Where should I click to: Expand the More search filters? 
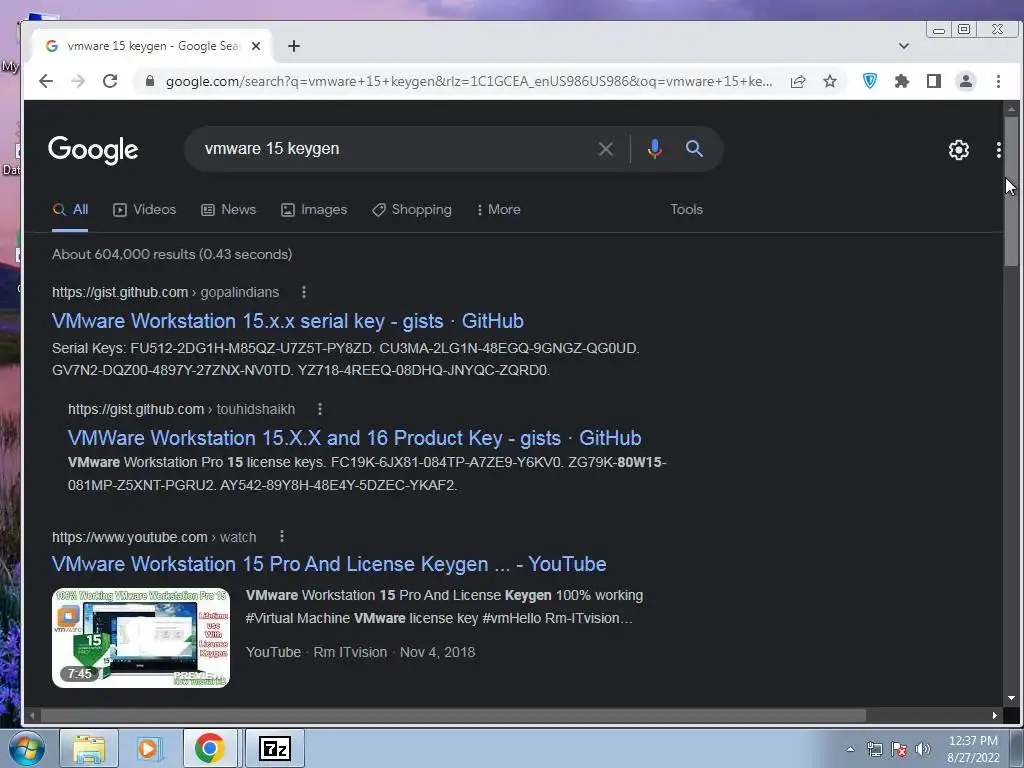tap(498, 210)
